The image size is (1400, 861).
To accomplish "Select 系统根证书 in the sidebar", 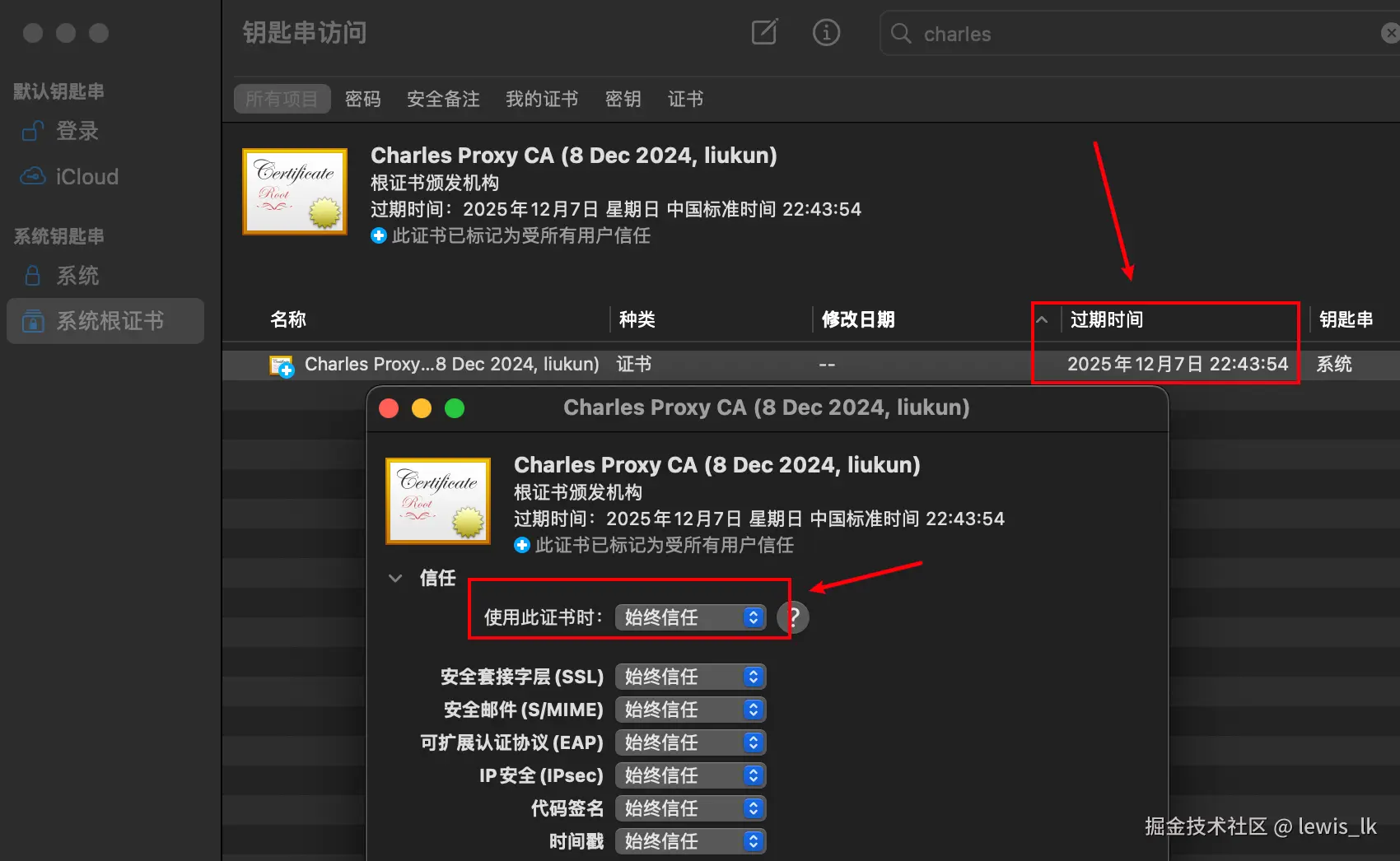I will 105,321.
